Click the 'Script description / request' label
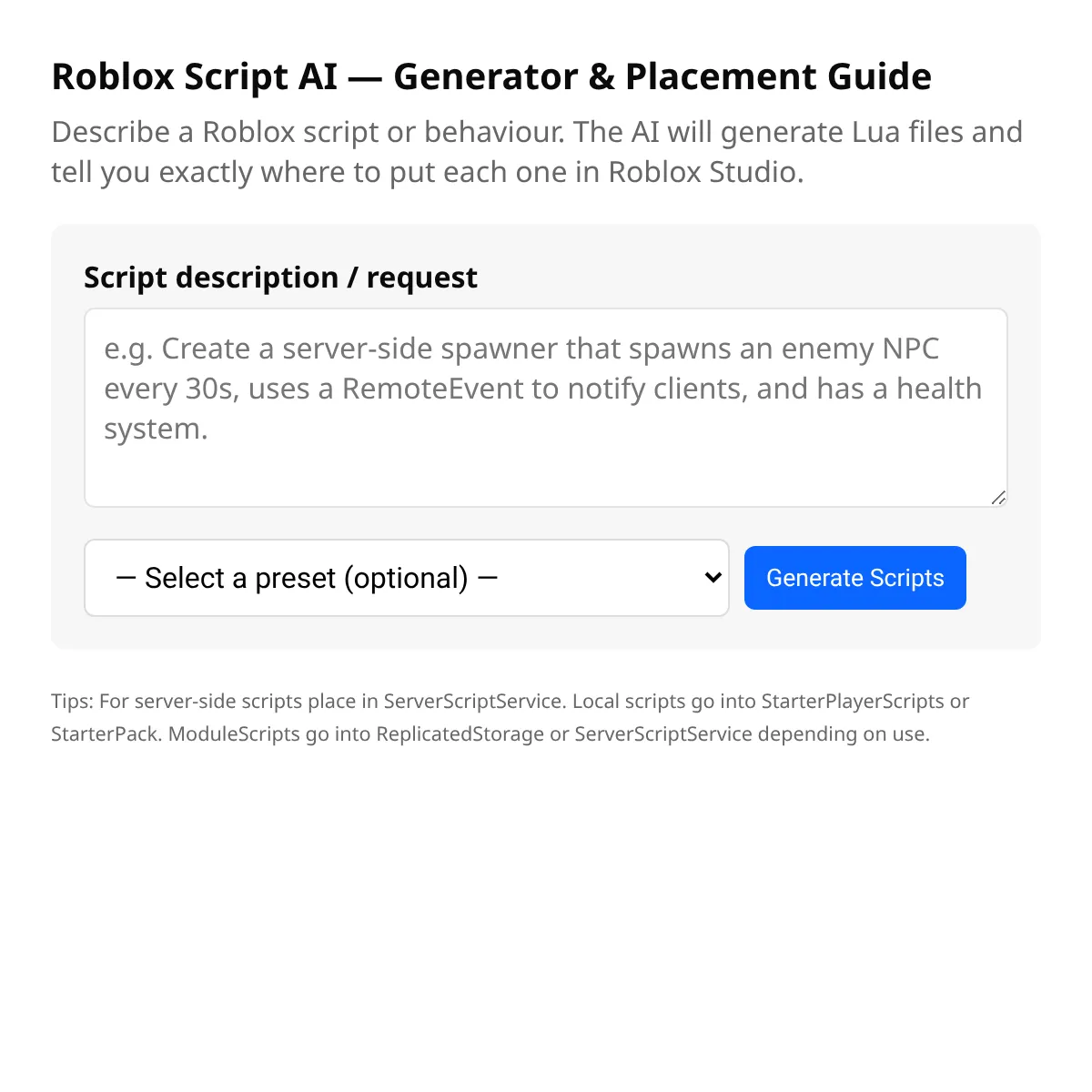The width and height of the screenshot is (1092, 1092). 280,278
